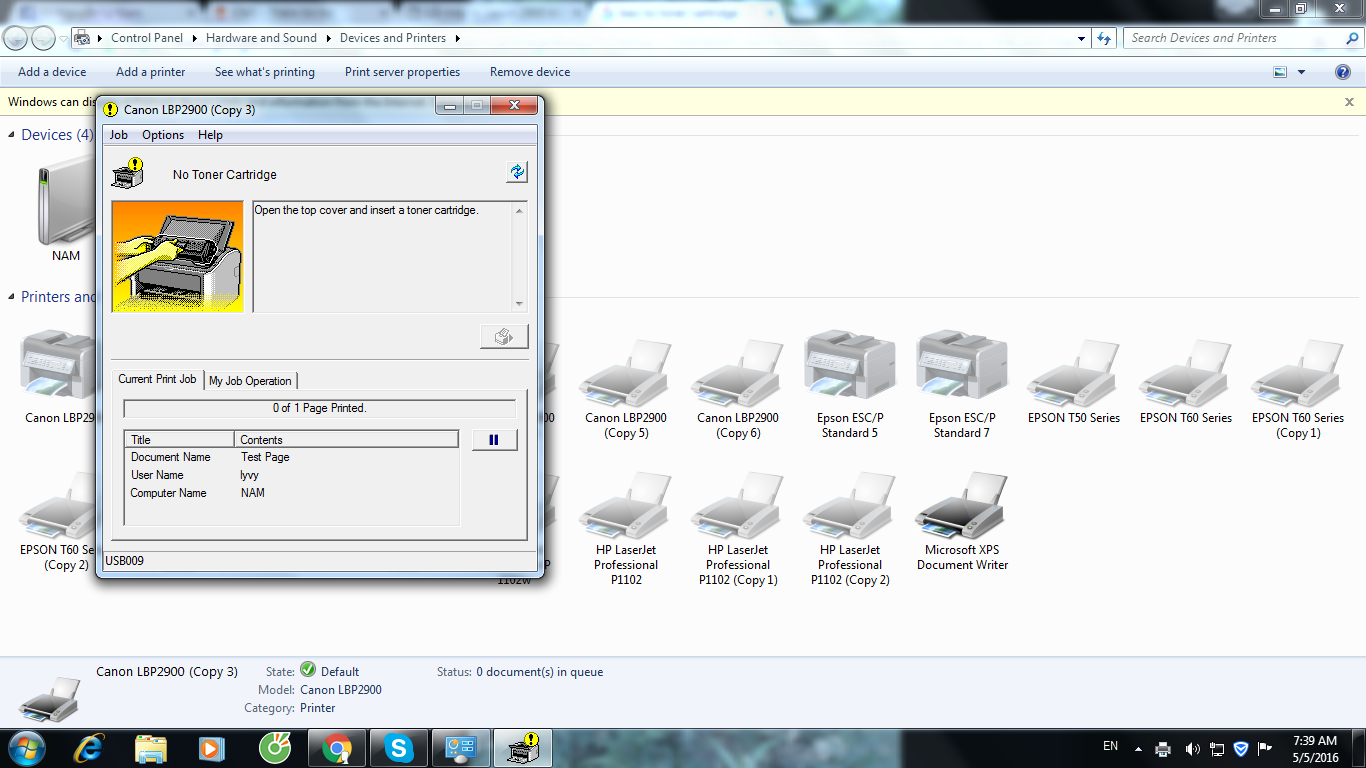
Task: Click the refresh status icon in Canon window
Action: point(516,172)
